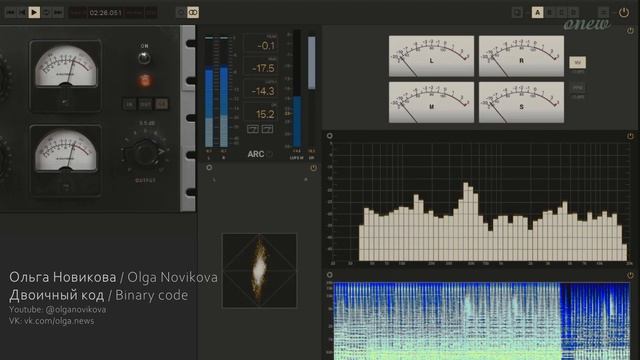Screen dimensions: 640x360
Task: Select VU meter mode button
Action: tap(578, 62)
